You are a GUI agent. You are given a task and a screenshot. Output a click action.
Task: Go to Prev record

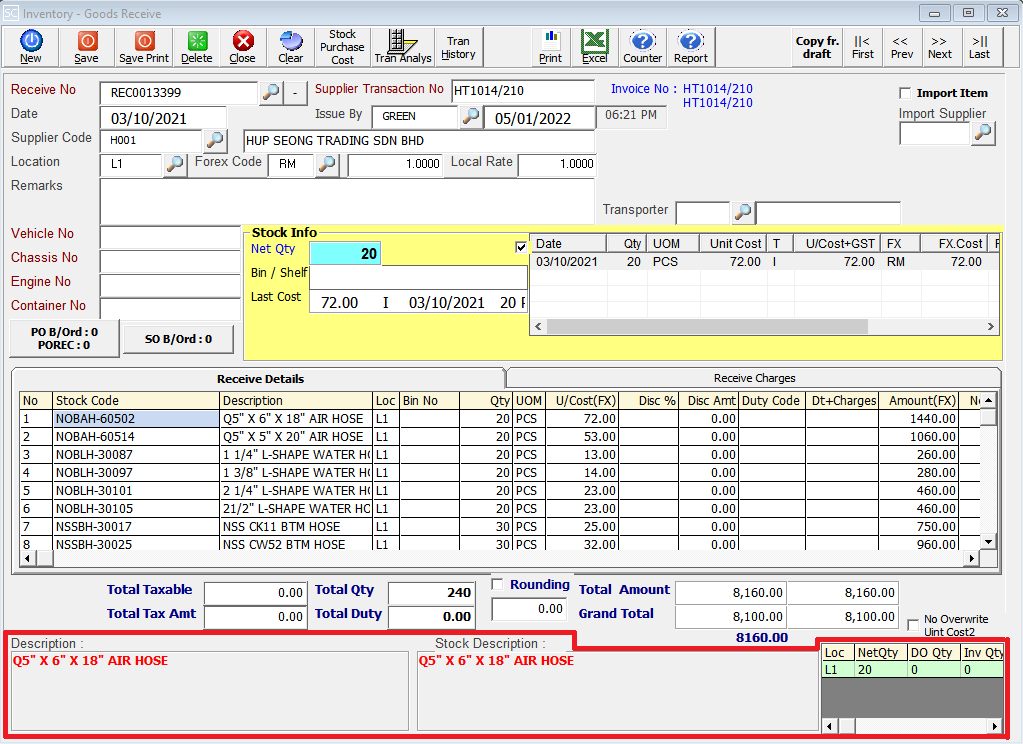tap(902, 47)
